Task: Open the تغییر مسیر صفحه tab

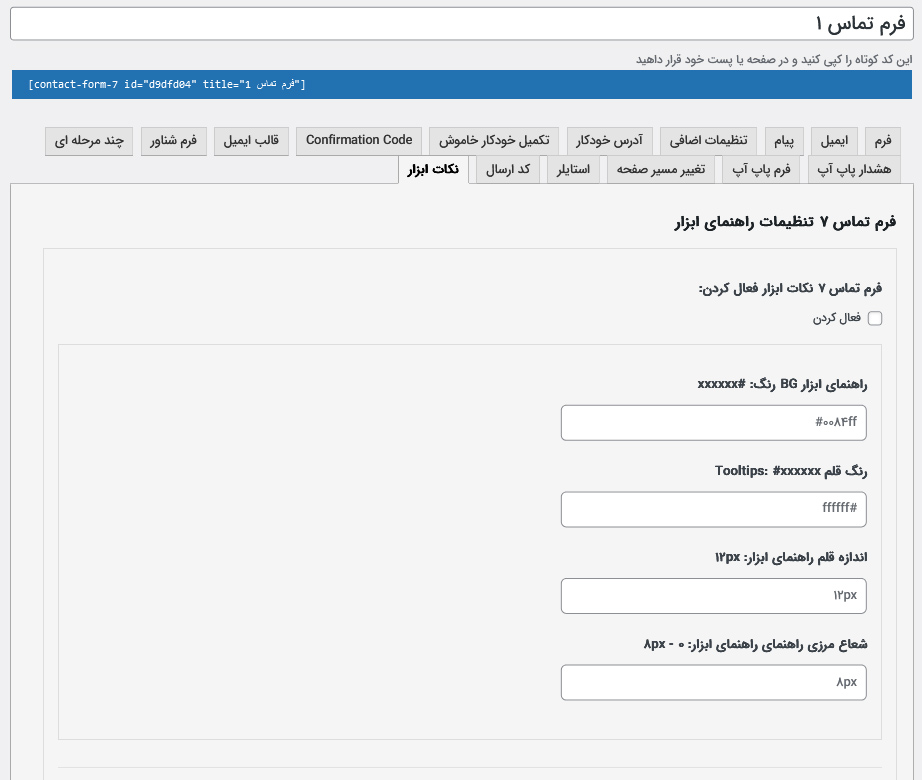Action: coord(661,170)
